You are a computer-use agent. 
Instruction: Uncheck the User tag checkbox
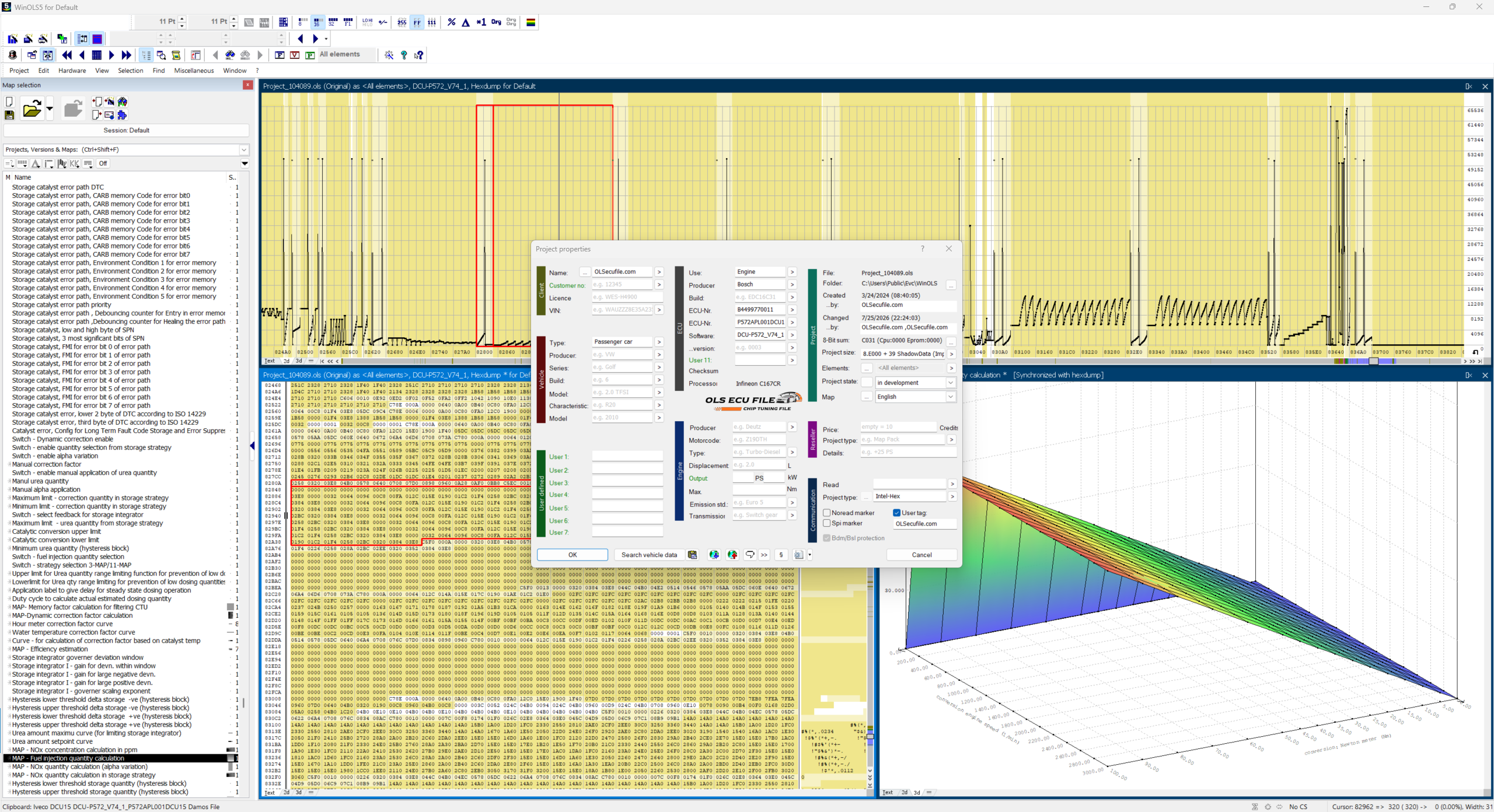[896, 513]
